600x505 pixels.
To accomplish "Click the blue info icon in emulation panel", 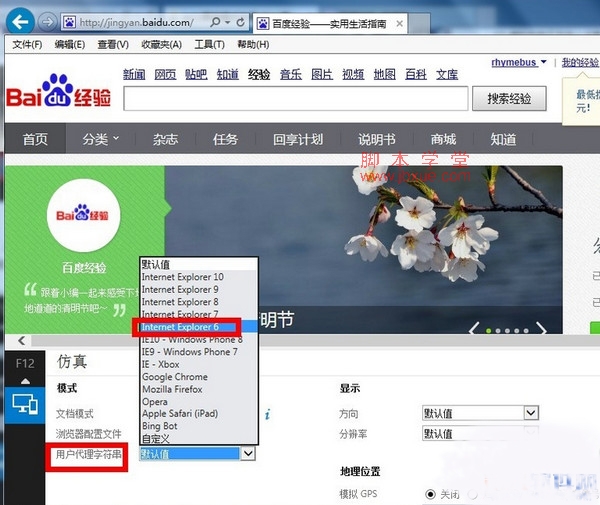I will 267,414.
